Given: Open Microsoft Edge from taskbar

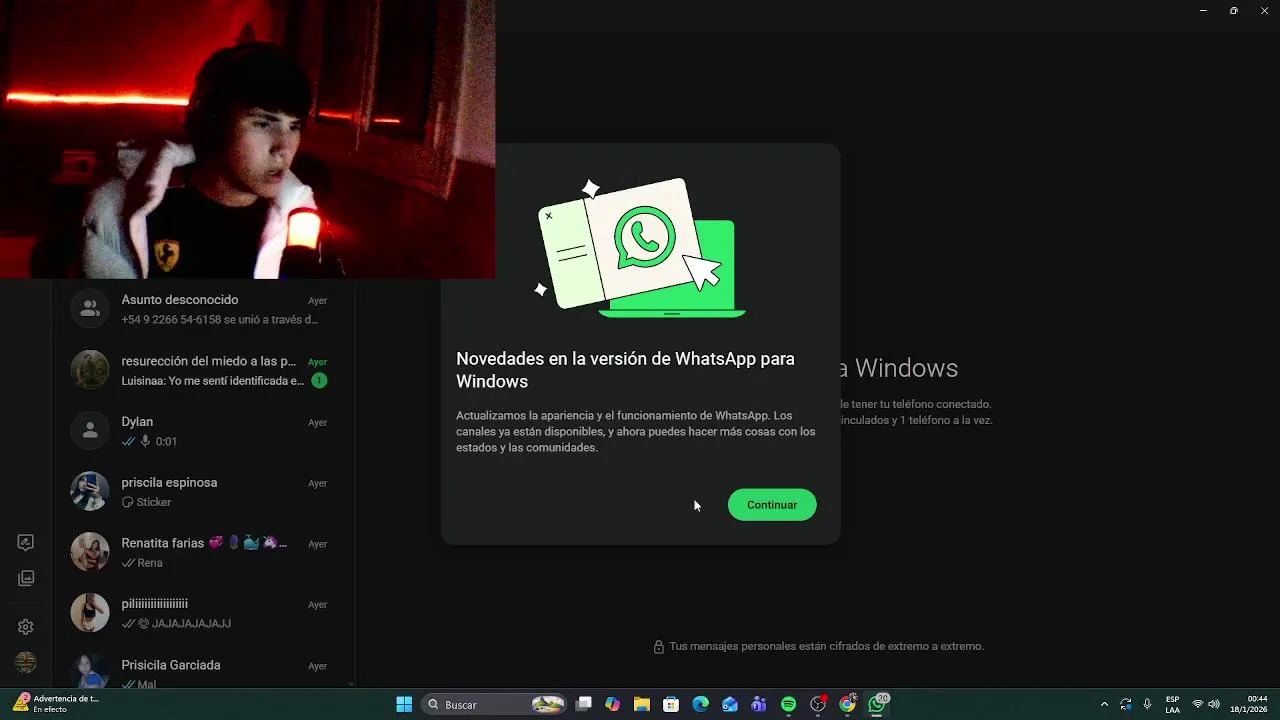Looking at the screenshot, I should coord(700,705).
